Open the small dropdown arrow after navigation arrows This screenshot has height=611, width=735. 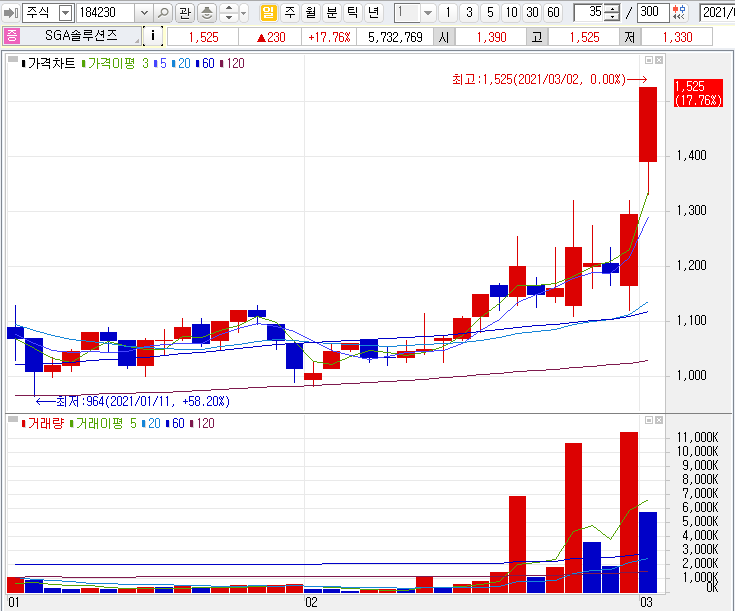point(244,13)
